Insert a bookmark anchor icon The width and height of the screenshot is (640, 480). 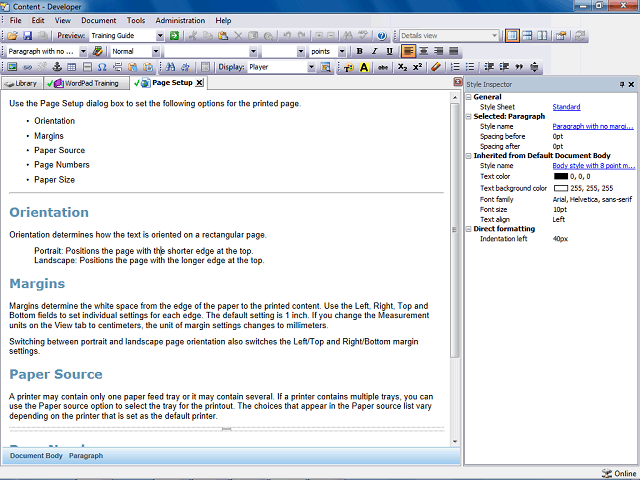click(57, 67)
